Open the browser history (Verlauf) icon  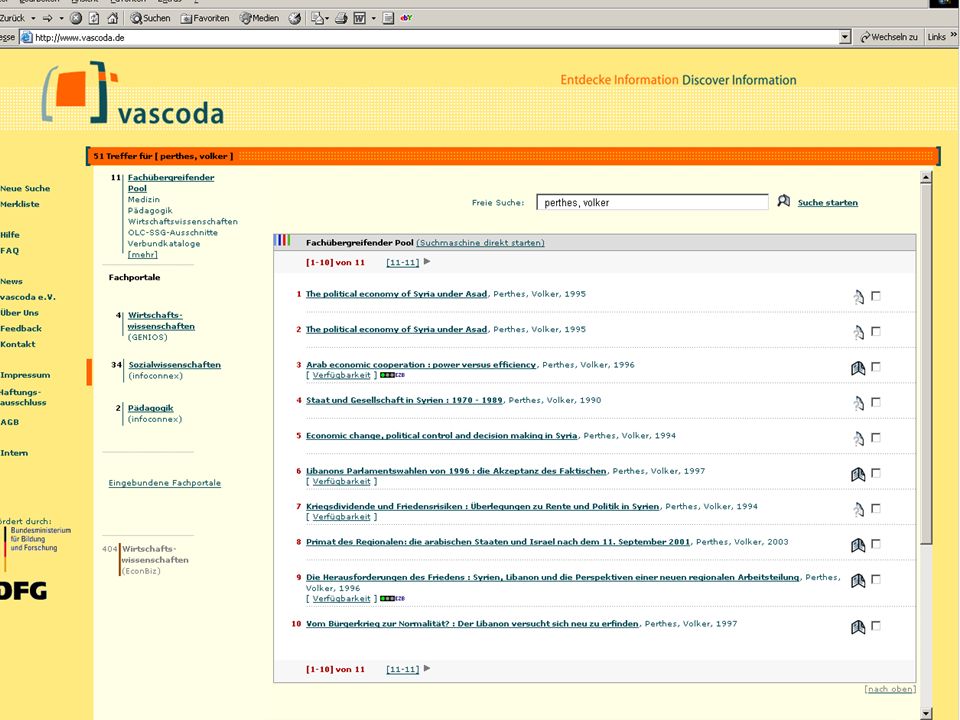294,18
